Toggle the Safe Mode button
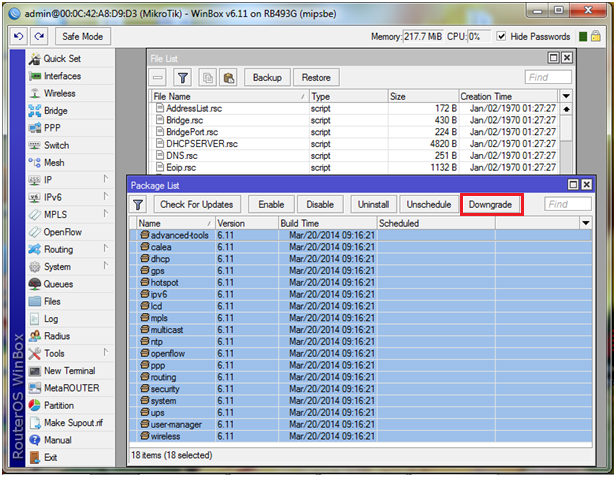Screen dimensions: 614x477 click(x=83, y=36)
